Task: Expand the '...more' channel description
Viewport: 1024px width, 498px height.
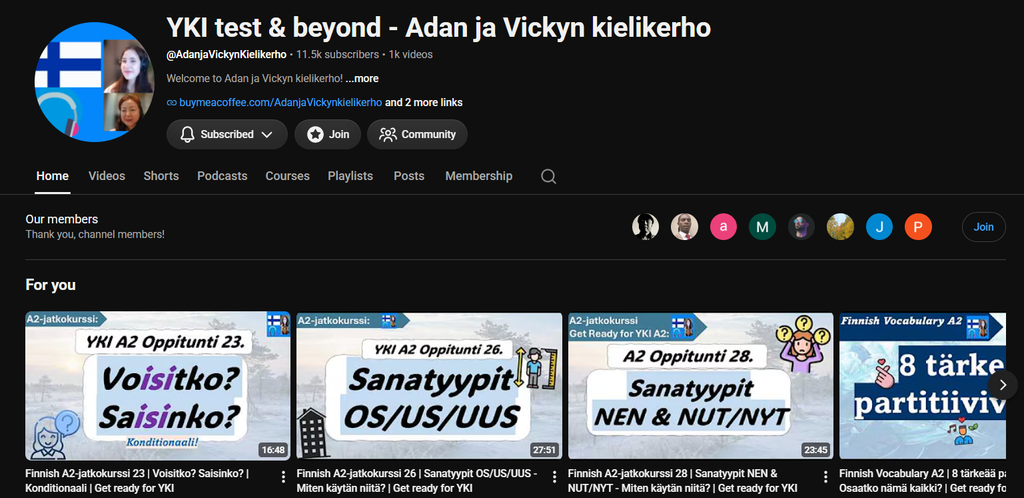Action: (362, 78)
